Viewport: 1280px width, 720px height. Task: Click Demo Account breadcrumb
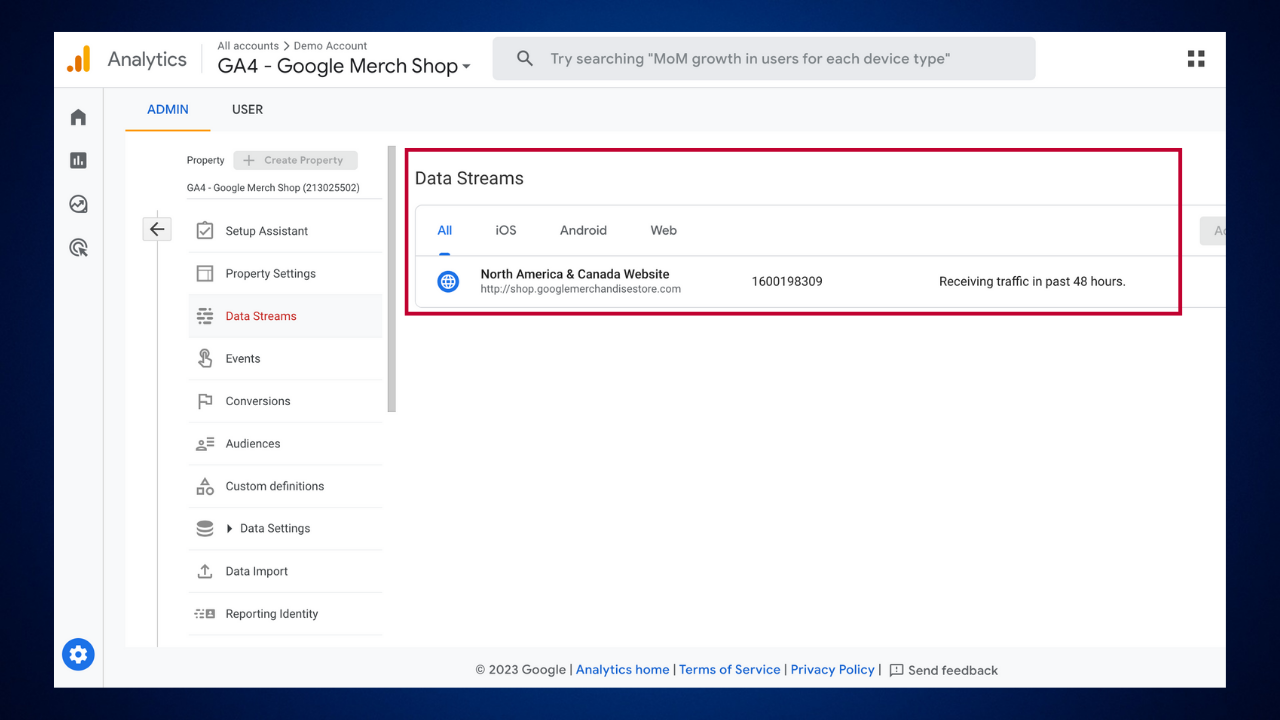[x=330, y=46]
